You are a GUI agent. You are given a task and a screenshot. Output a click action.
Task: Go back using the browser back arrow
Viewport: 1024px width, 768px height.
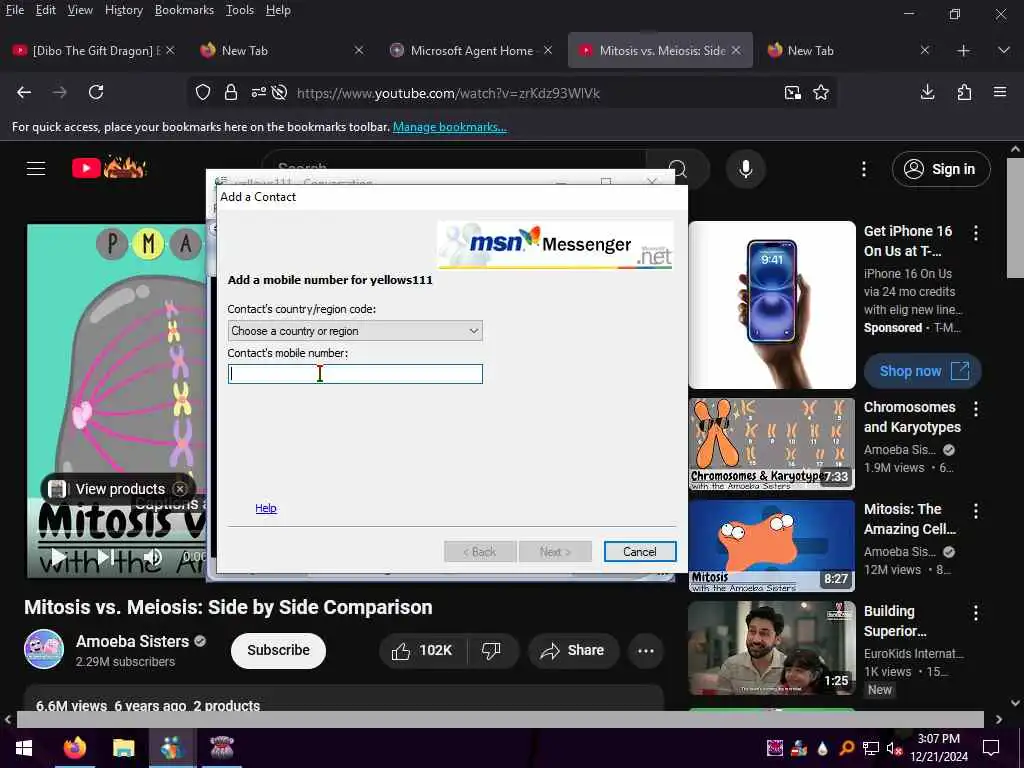(x=24, y=93)
